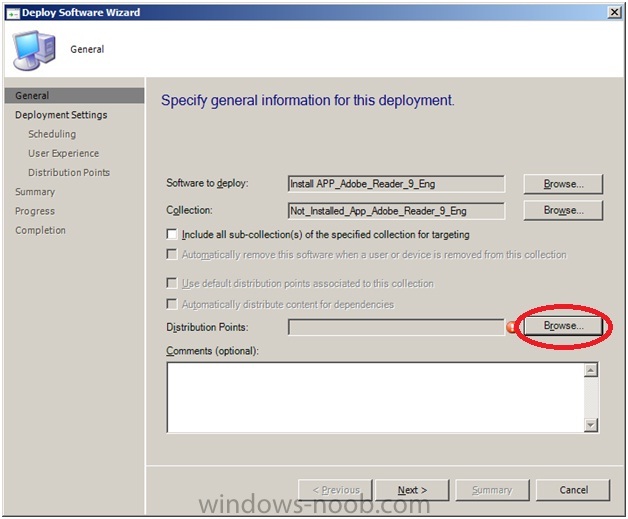This screenshot has height=519, width=628.
Task: Go to the Scheduling step
Action: [x=52, y=134]
